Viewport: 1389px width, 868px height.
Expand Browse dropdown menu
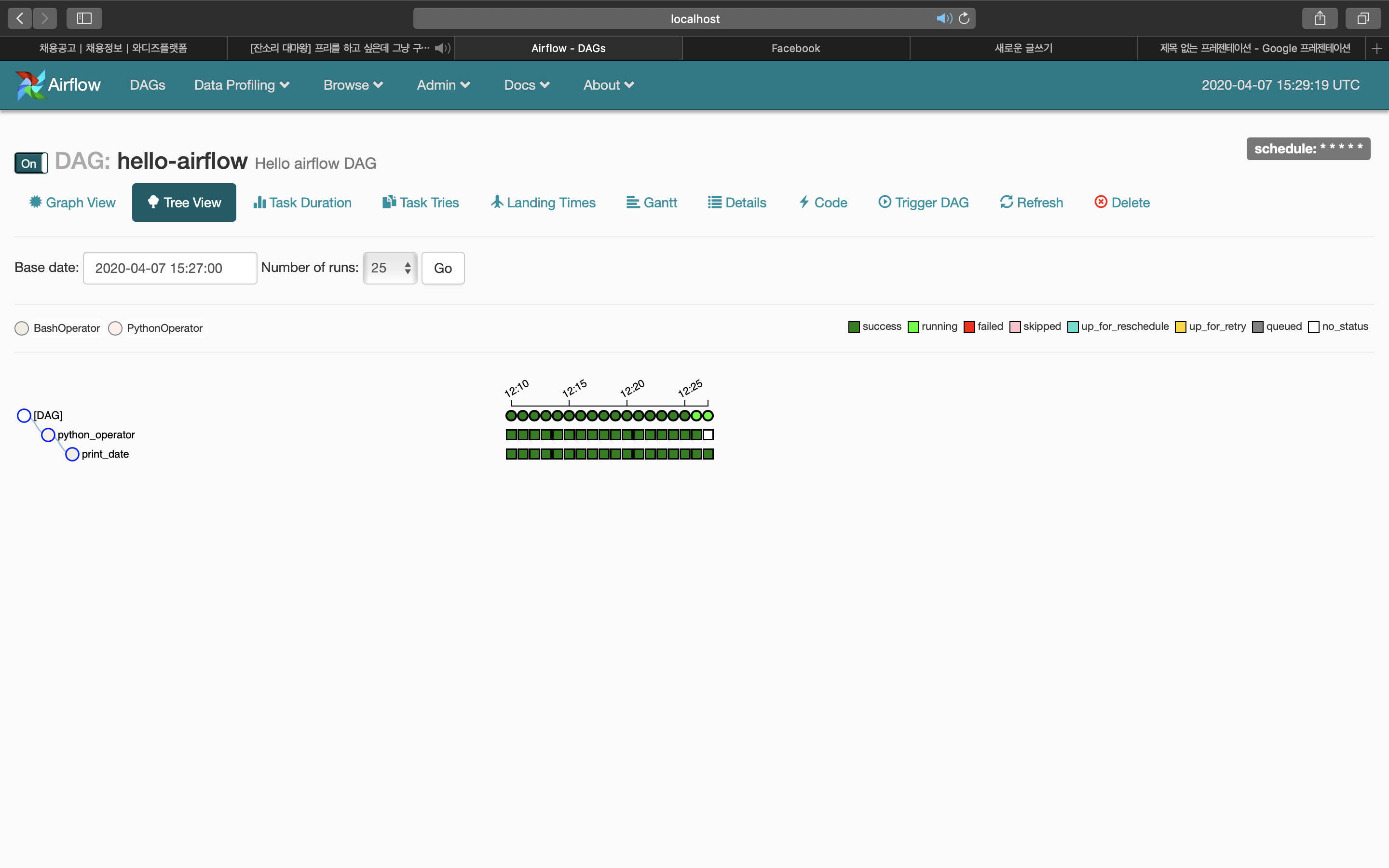pos(353,85)
